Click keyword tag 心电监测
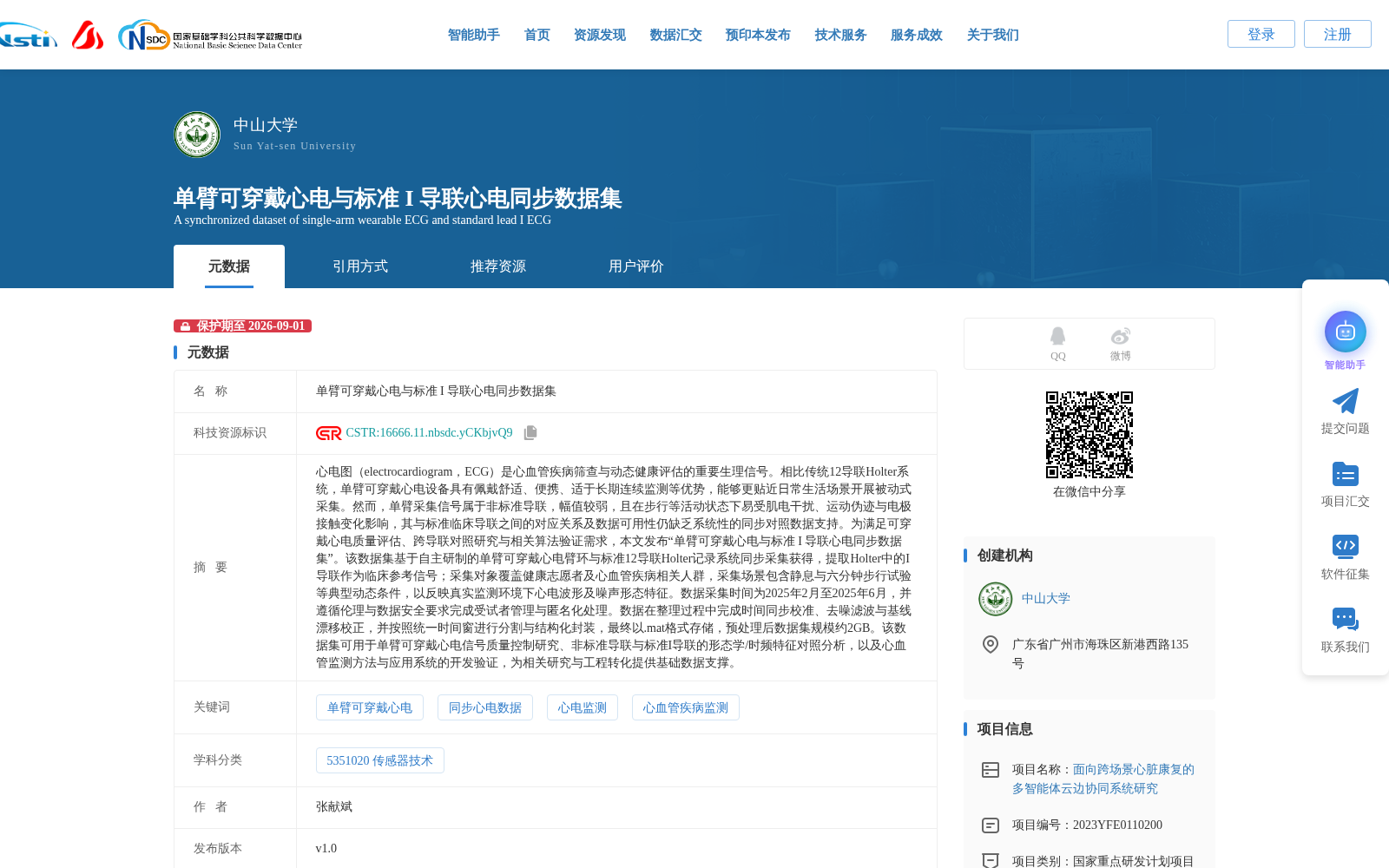1389x868 pixels. click(x=583, y=707)
